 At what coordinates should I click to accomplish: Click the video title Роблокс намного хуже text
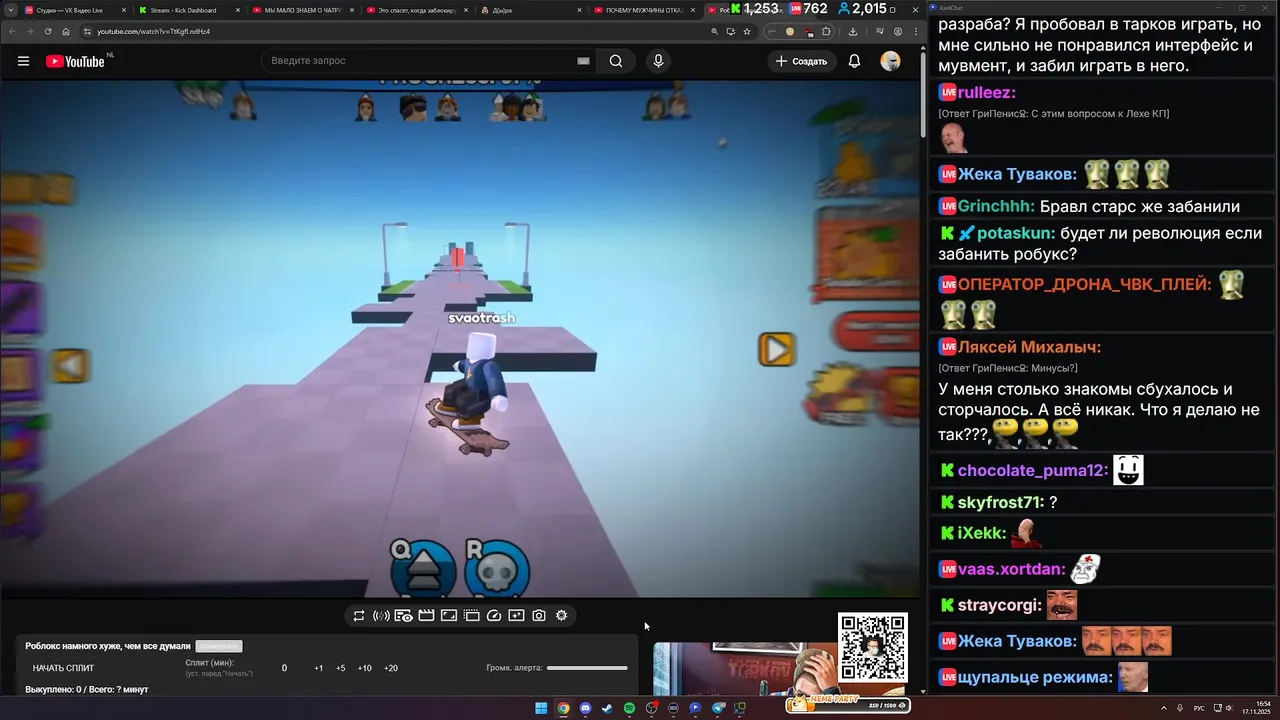(x=107, y=646)
